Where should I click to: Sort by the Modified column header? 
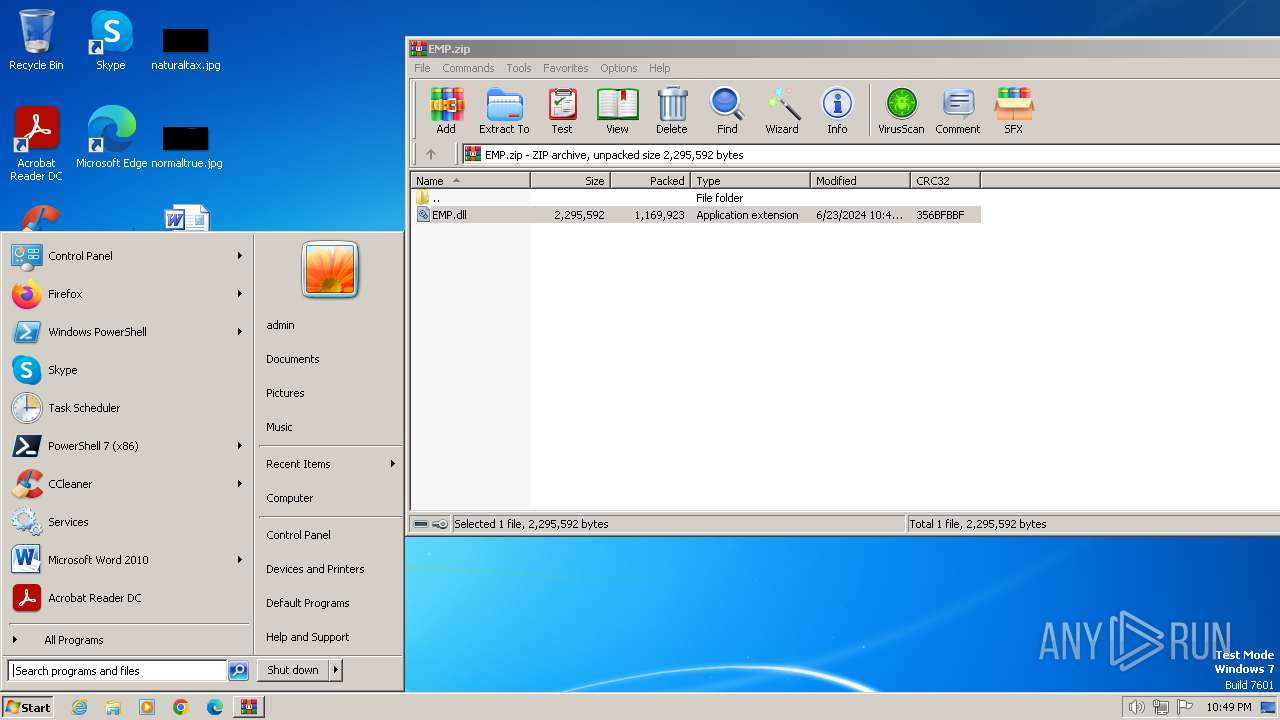point(860,181)
